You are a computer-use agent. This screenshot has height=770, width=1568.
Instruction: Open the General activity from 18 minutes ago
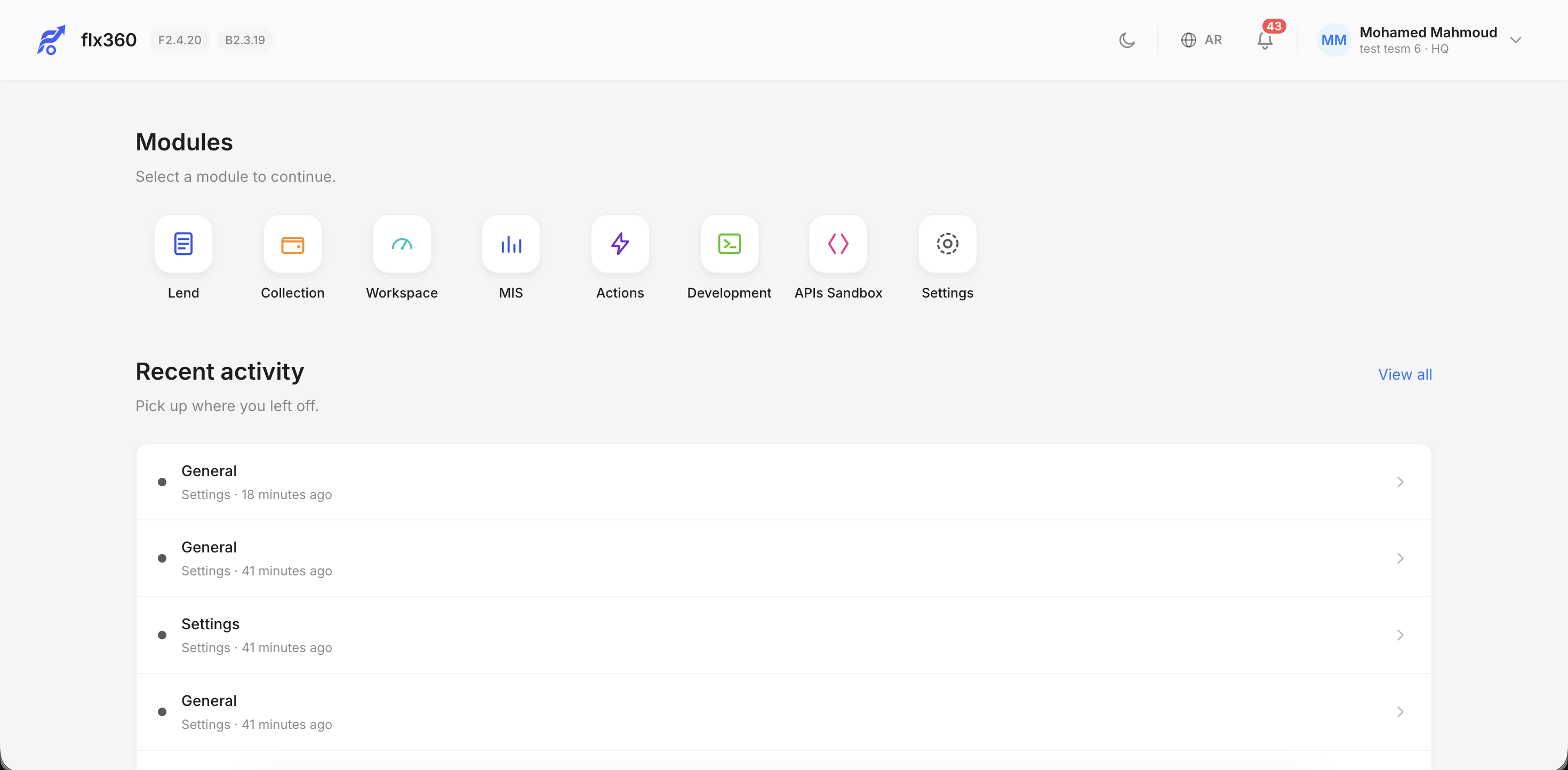[784, 482]
